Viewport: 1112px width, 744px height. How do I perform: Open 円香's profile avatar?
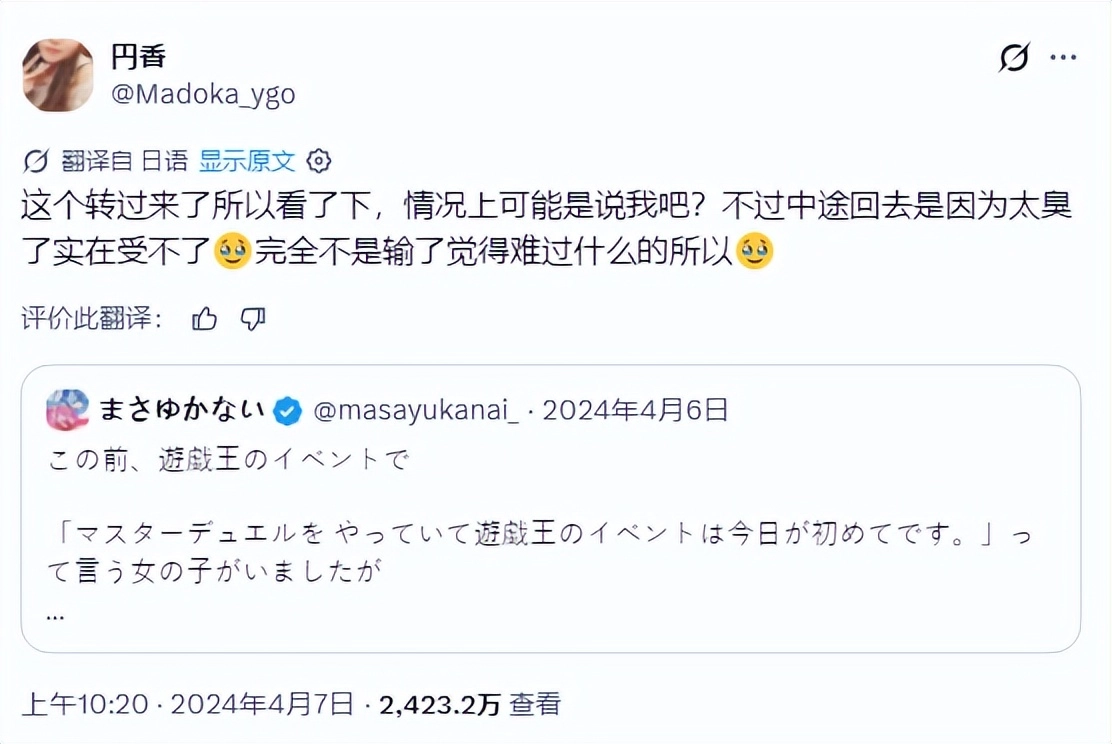tap(57, 75)
